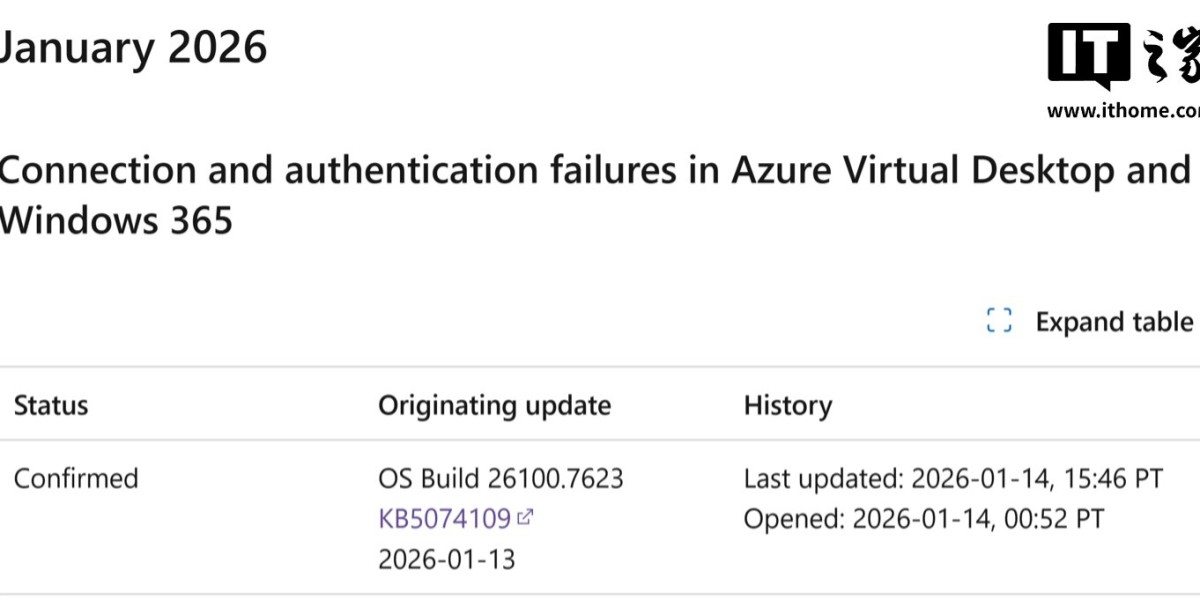1200x600 pixels.
Task: Click Windows 365 in the issue title
Action: 116,220
